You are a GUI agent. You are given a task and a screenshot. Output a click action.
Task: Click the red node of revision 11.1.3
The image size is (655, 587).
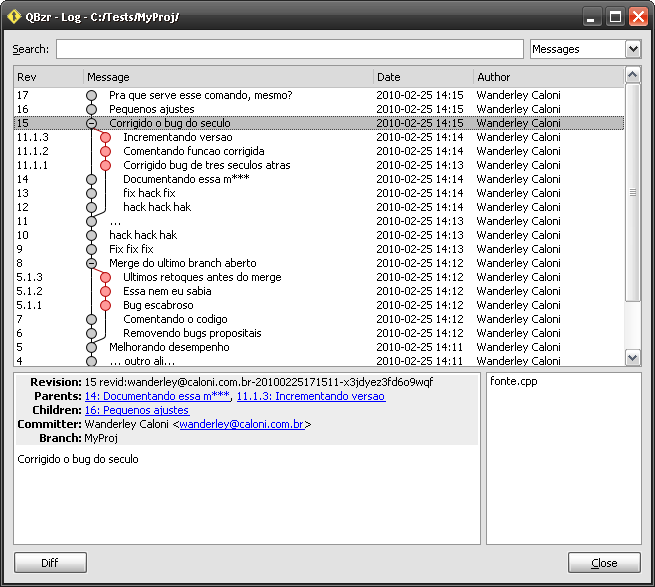[105, 137]
